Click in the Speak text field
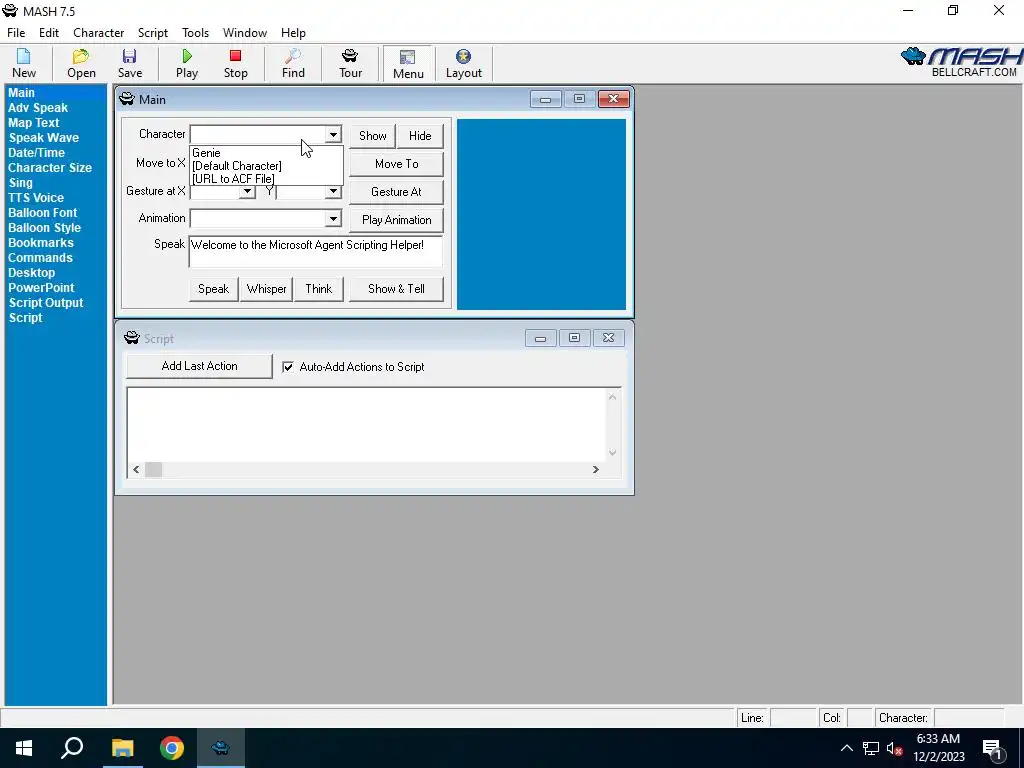Viewport: 1024px width, 768px height. pyautogui.click(x=315, y=251)
